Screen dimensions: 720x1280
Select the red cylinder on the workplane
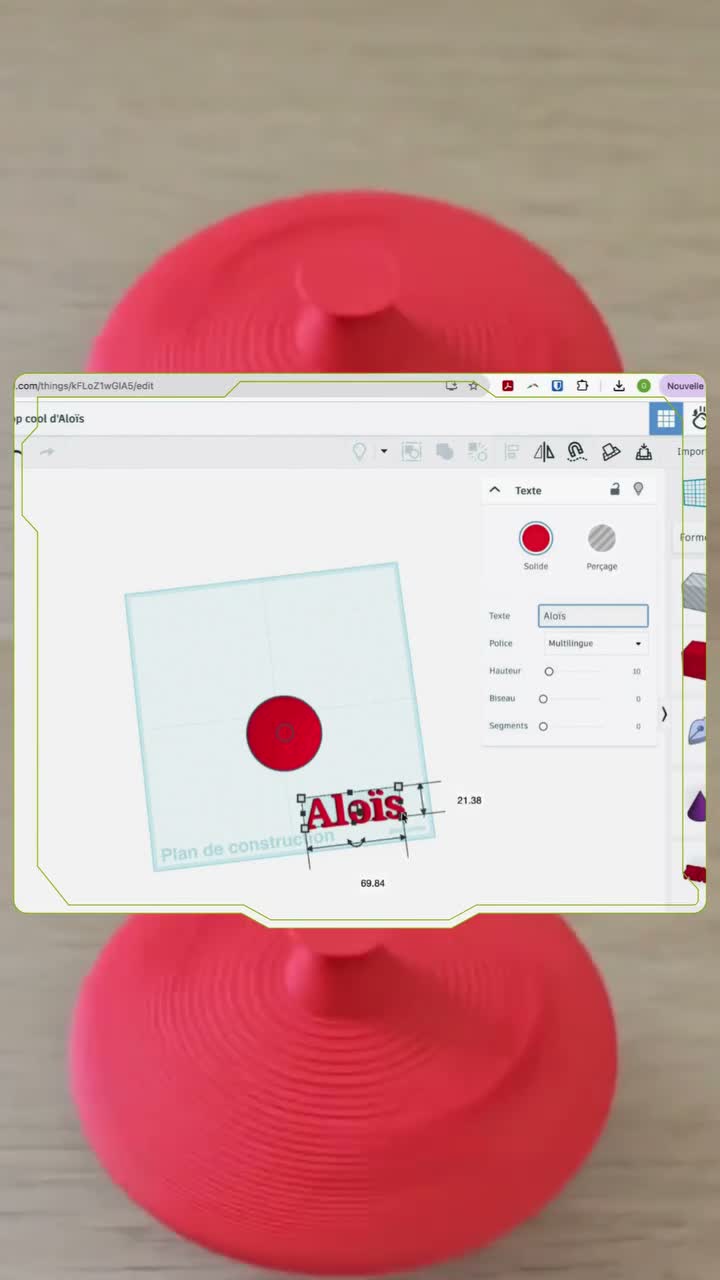pyautogui.click(x=284, y=733)
